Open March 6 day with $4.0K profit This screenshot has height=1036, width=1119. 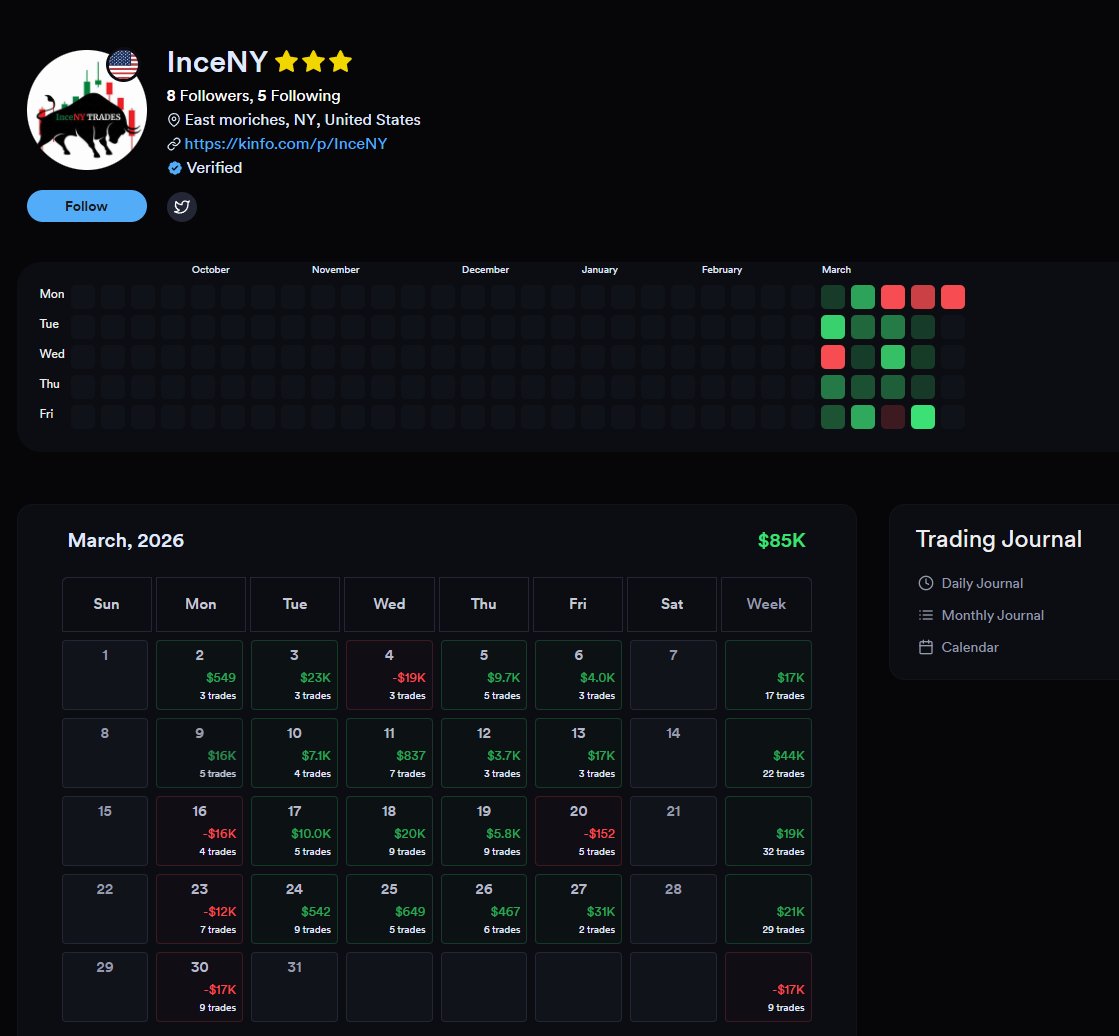[578, 675]
